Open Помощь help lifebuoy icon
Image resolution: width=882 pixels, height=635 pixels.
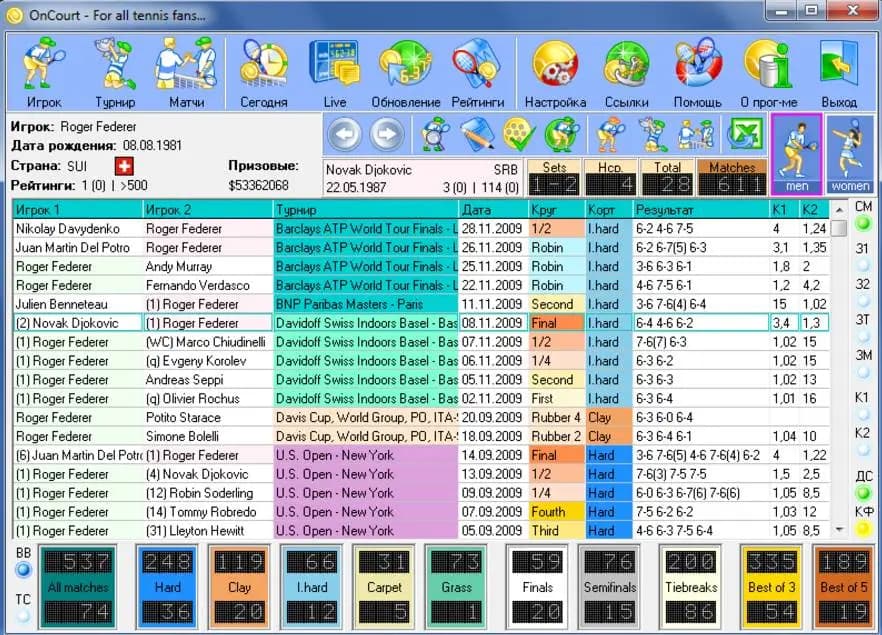click(698, 73)
